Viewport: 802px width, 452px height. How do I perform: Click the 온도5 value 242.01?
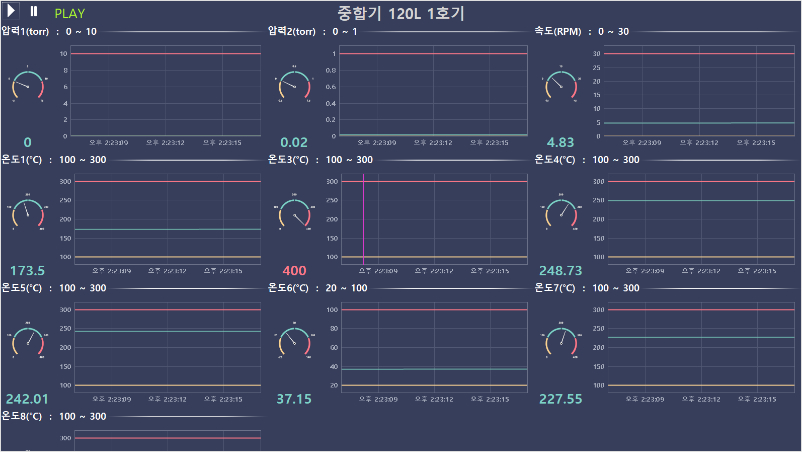click(x=27, y=399)
